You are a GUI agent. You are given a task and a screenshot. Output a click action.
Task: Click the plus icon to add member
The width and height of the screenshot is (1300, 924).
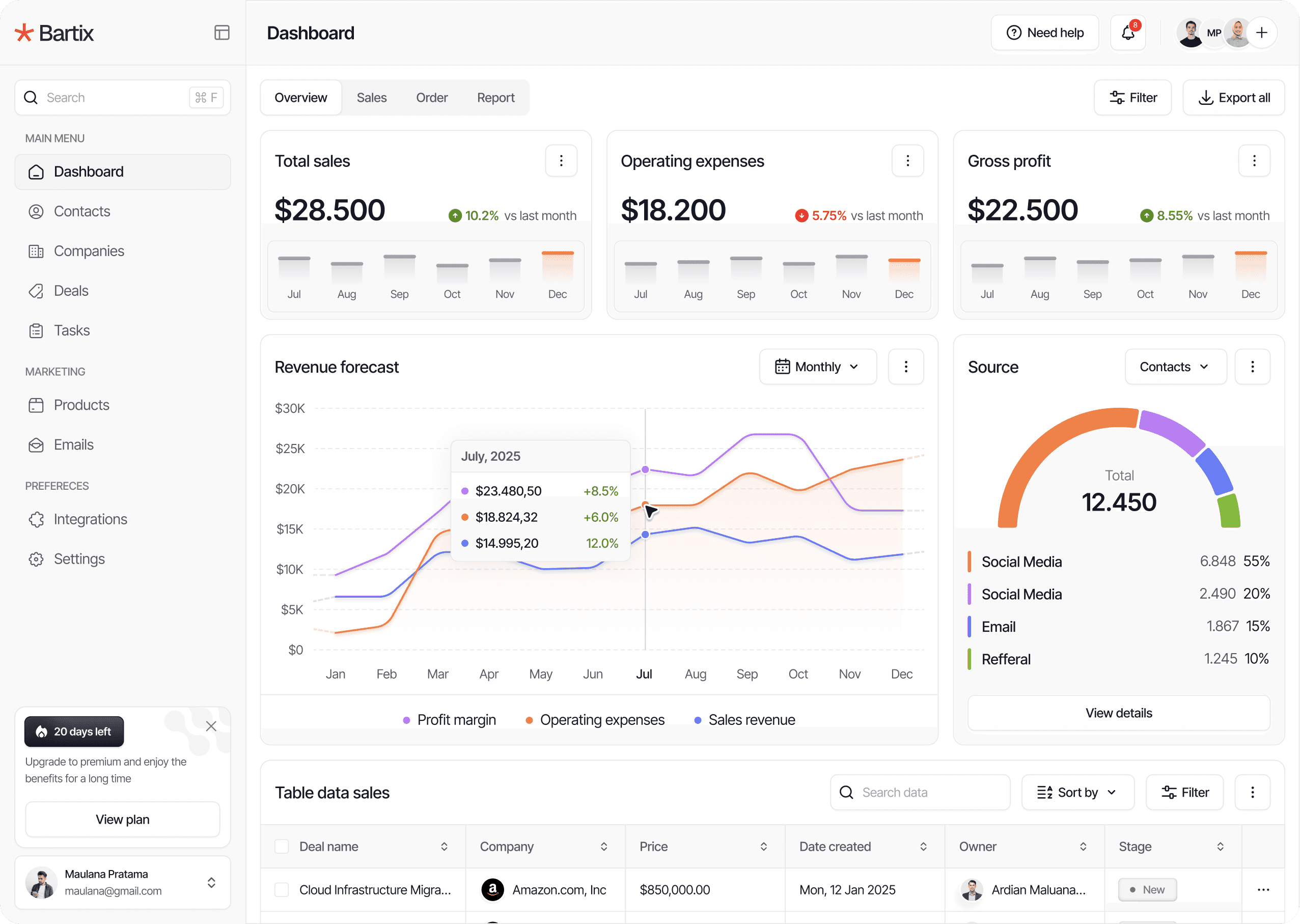1261,33
